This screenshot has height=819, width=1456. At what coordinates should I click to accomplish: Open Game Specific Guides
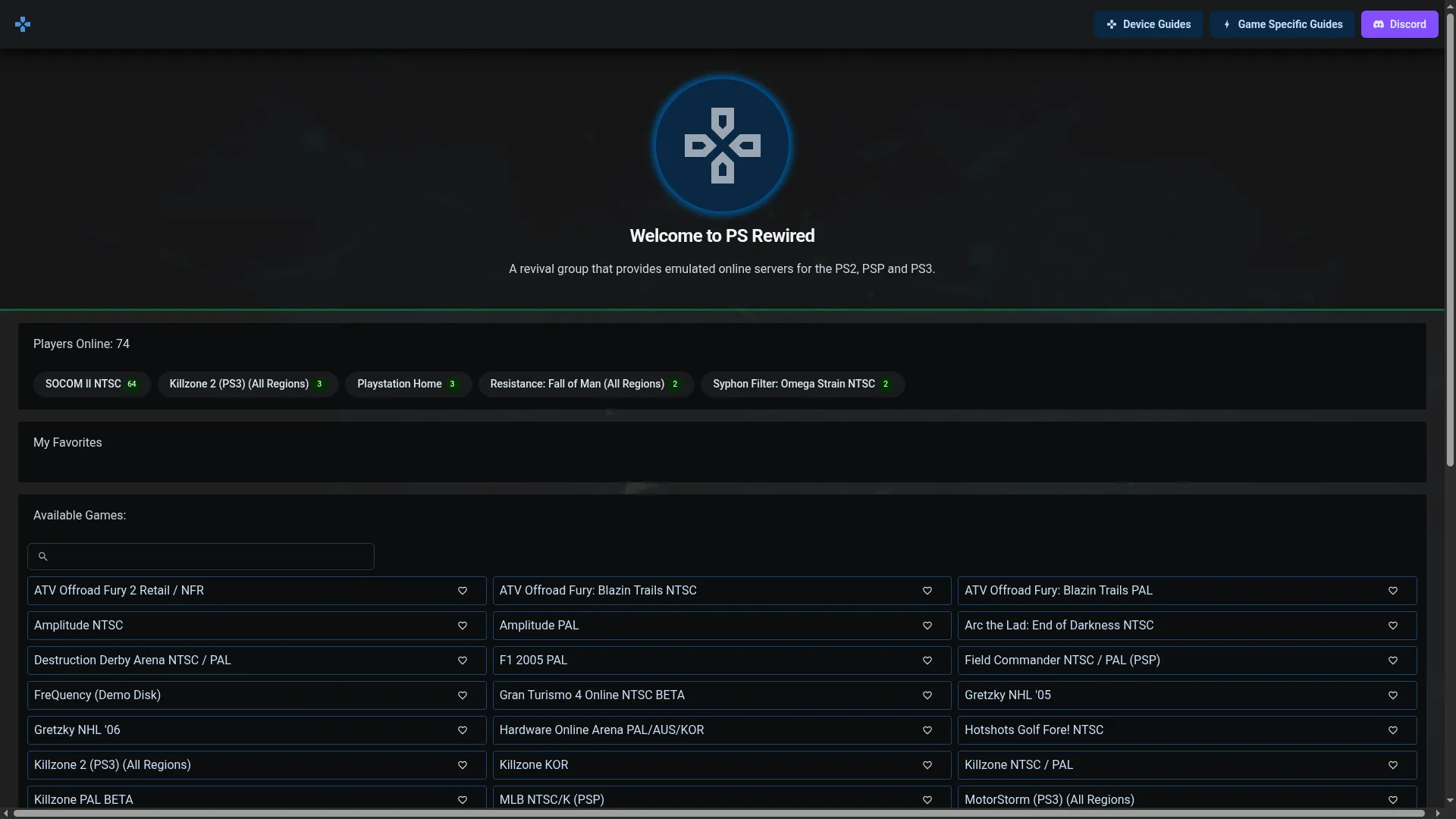click(1282, 24)
